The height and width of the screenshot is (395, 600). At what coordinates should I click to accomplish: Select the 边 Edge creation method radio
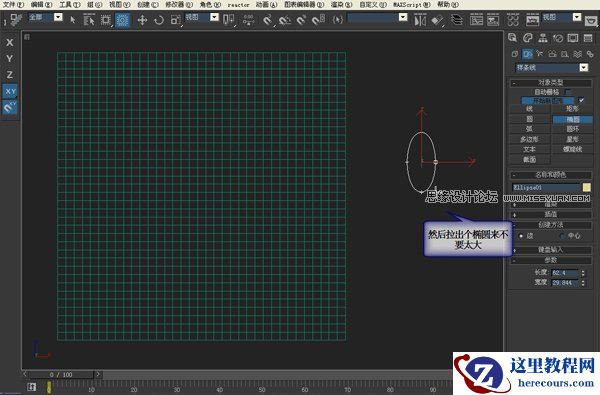pyautogui.click(x=521, y=236)
